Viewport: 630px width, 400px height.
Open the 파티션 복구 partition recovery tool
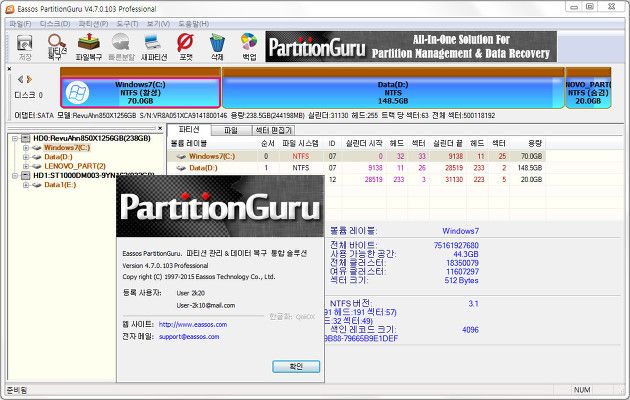point(57,47)
